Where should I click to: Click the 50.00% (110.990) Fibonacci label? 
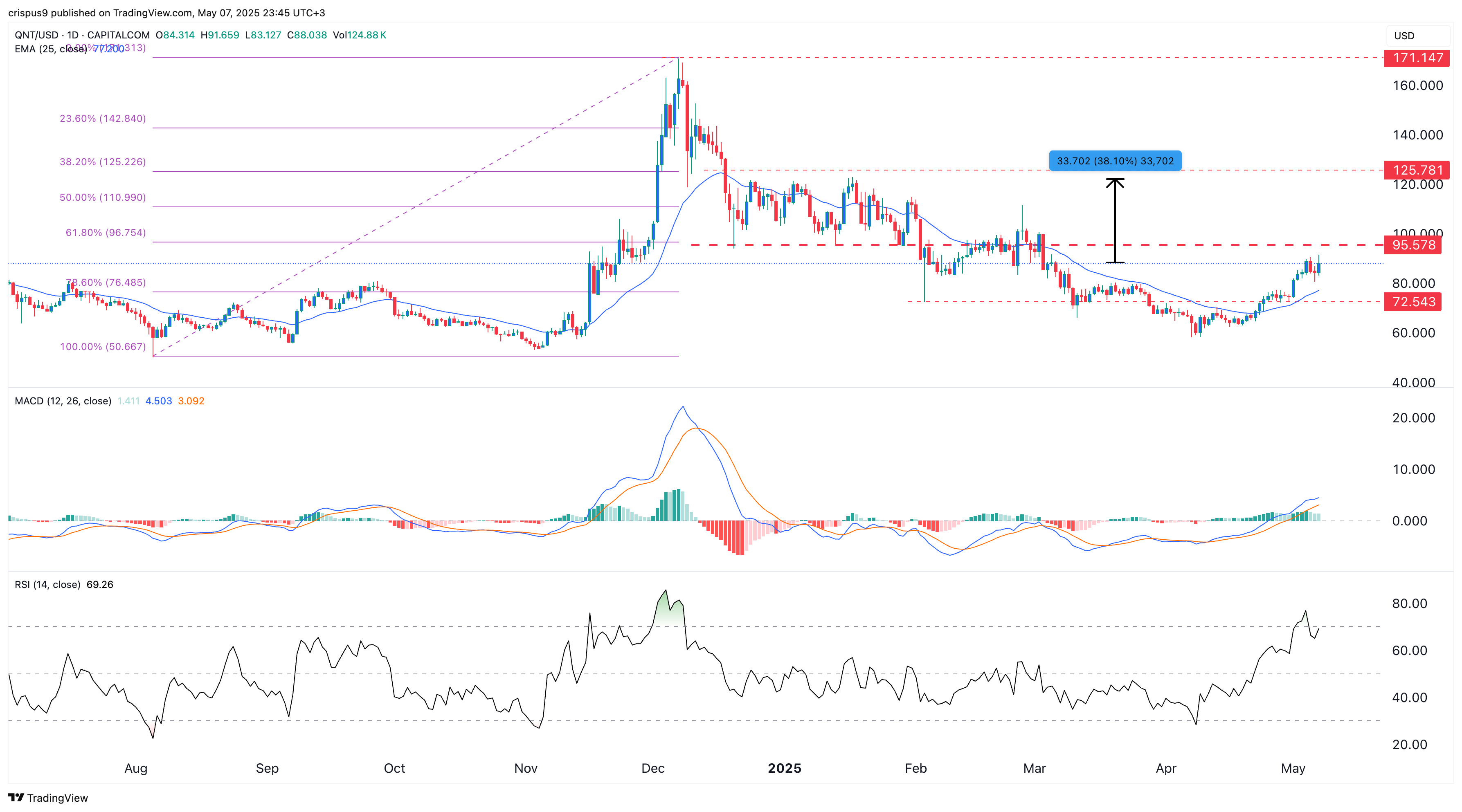tap(103, 197)
